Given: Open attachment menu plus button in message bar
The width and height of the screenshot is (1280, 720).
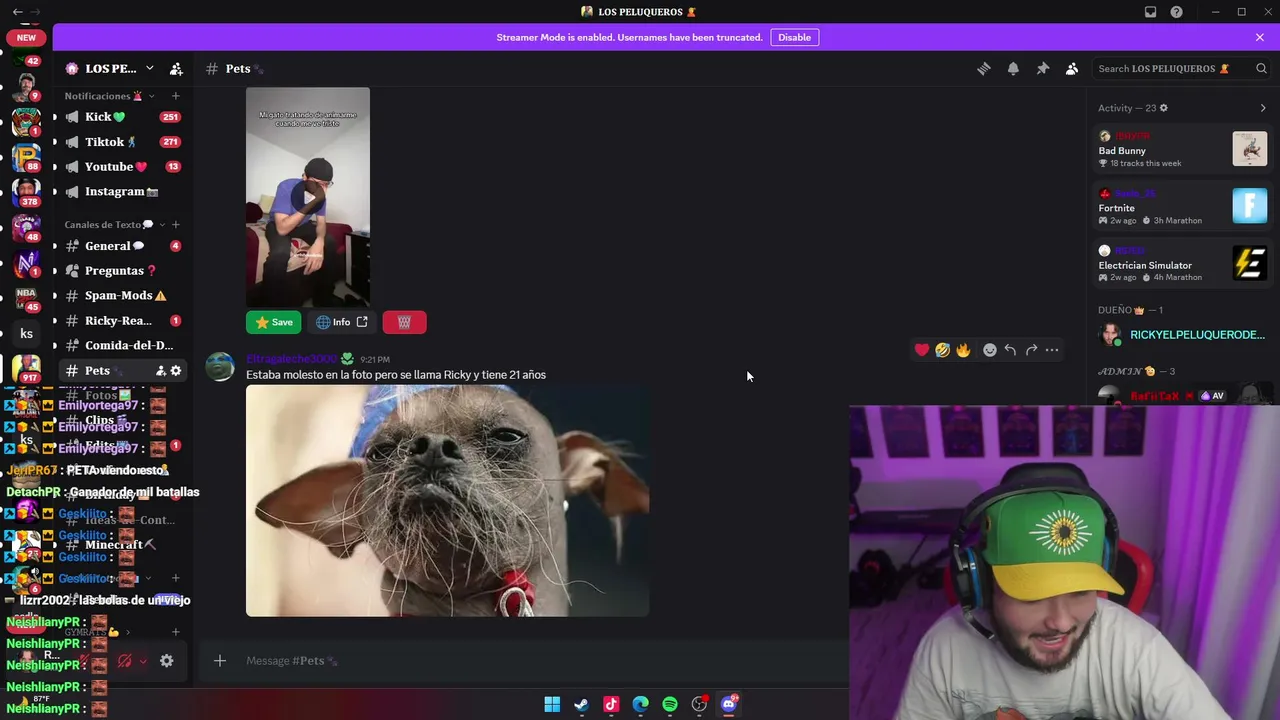Looking at the screenshot, I should pos(220,661).
